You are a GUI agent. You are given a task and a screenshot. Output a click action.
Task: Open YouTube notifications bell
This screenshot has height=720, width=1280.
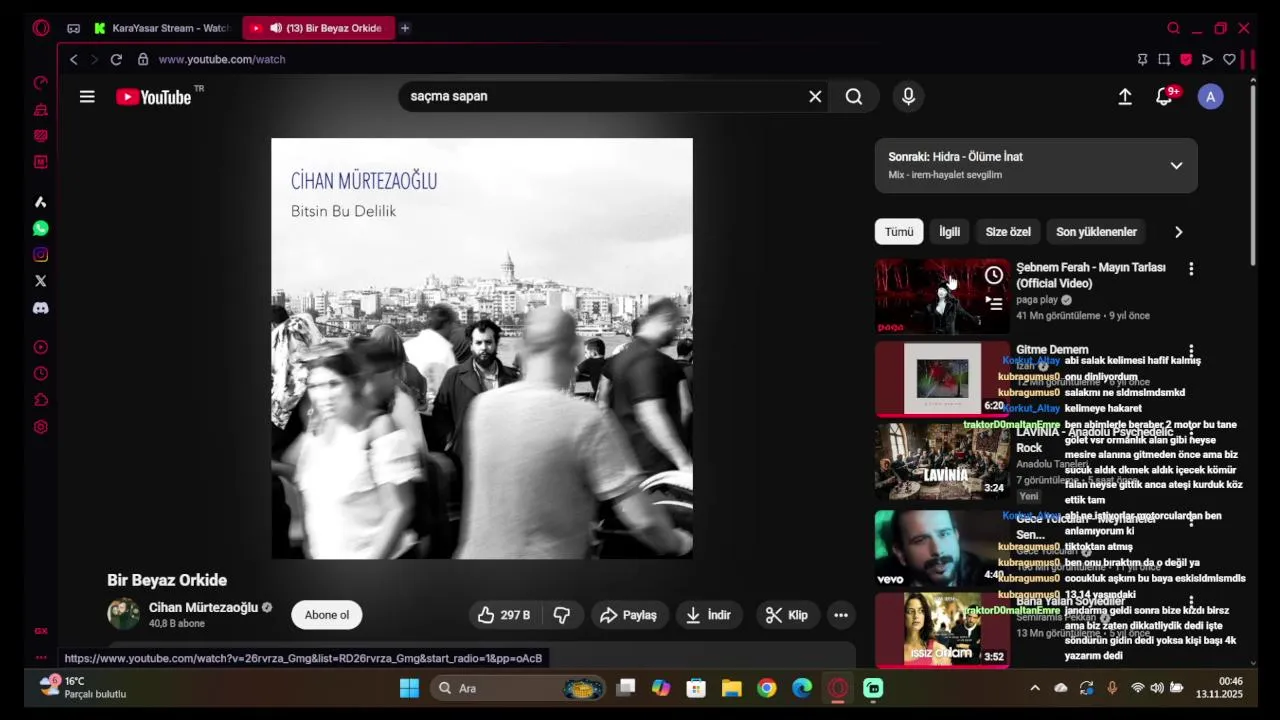[x=1164, y=97]
